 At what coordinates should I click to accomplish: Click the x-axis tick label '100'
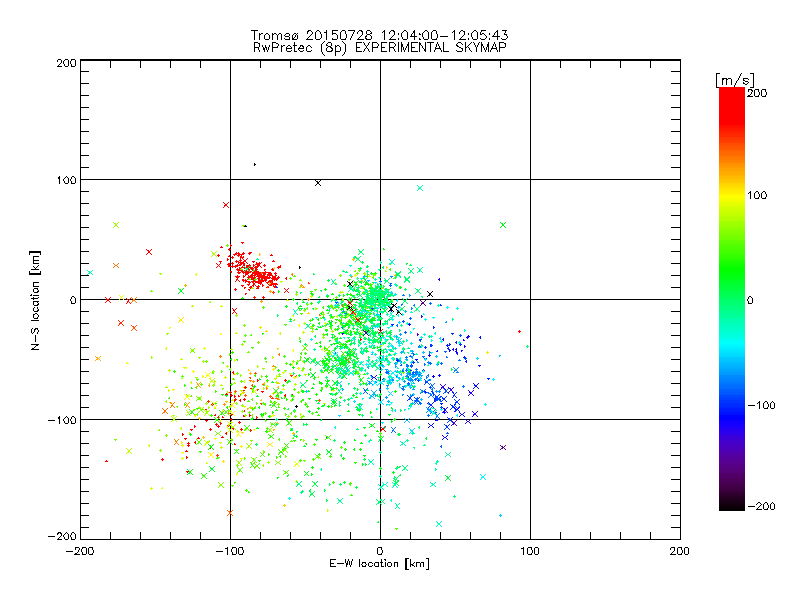[x=530, y=551]
